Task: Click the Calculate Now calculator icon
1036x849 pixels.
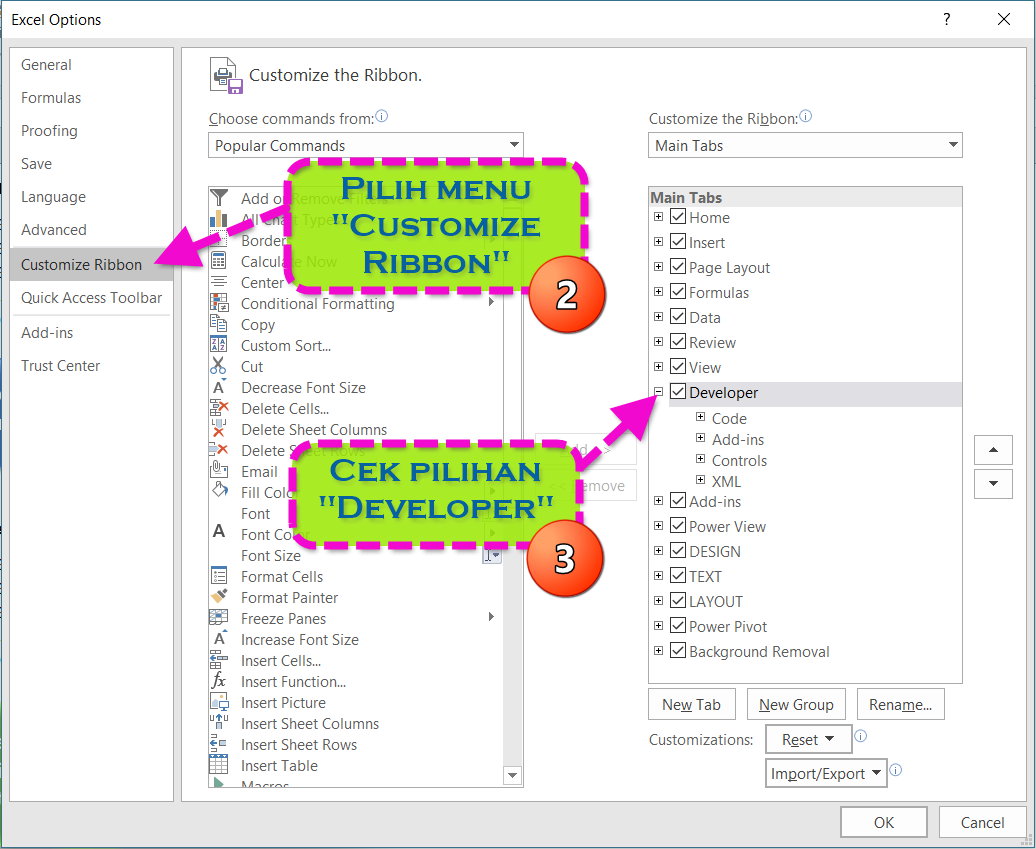Action: pyautogui.click(x=219, y=261)
